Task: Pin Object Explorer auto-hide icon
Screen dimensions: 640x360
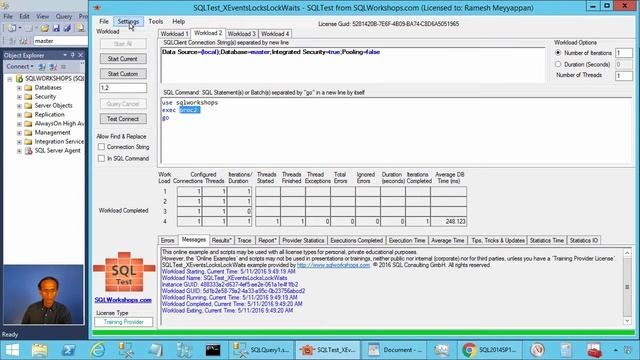Action: pyautogui.click(x=73, y=55)
